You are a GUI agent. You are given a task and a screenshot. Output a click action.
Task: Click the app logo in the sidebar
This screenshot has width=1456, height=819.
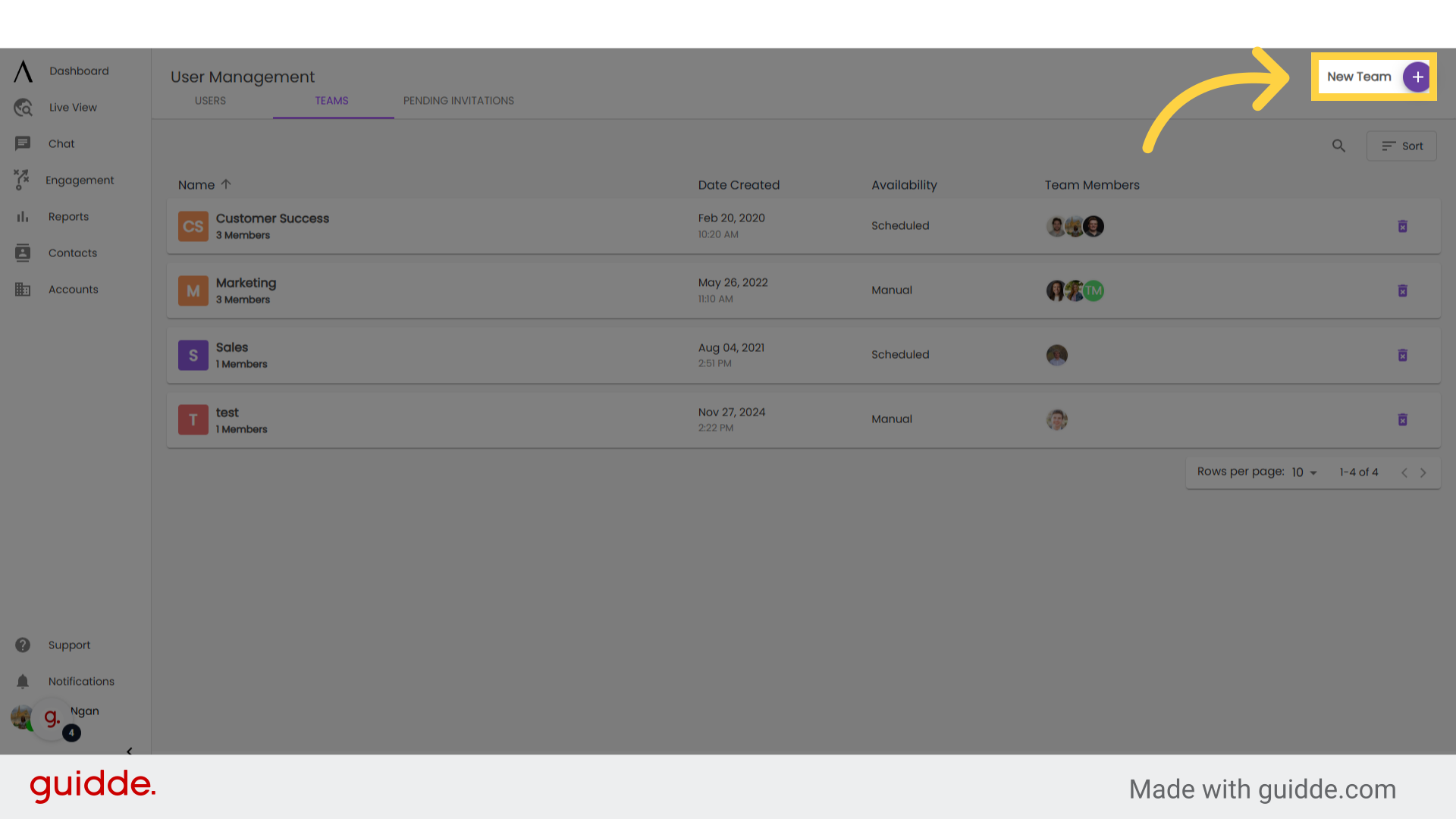23,71
